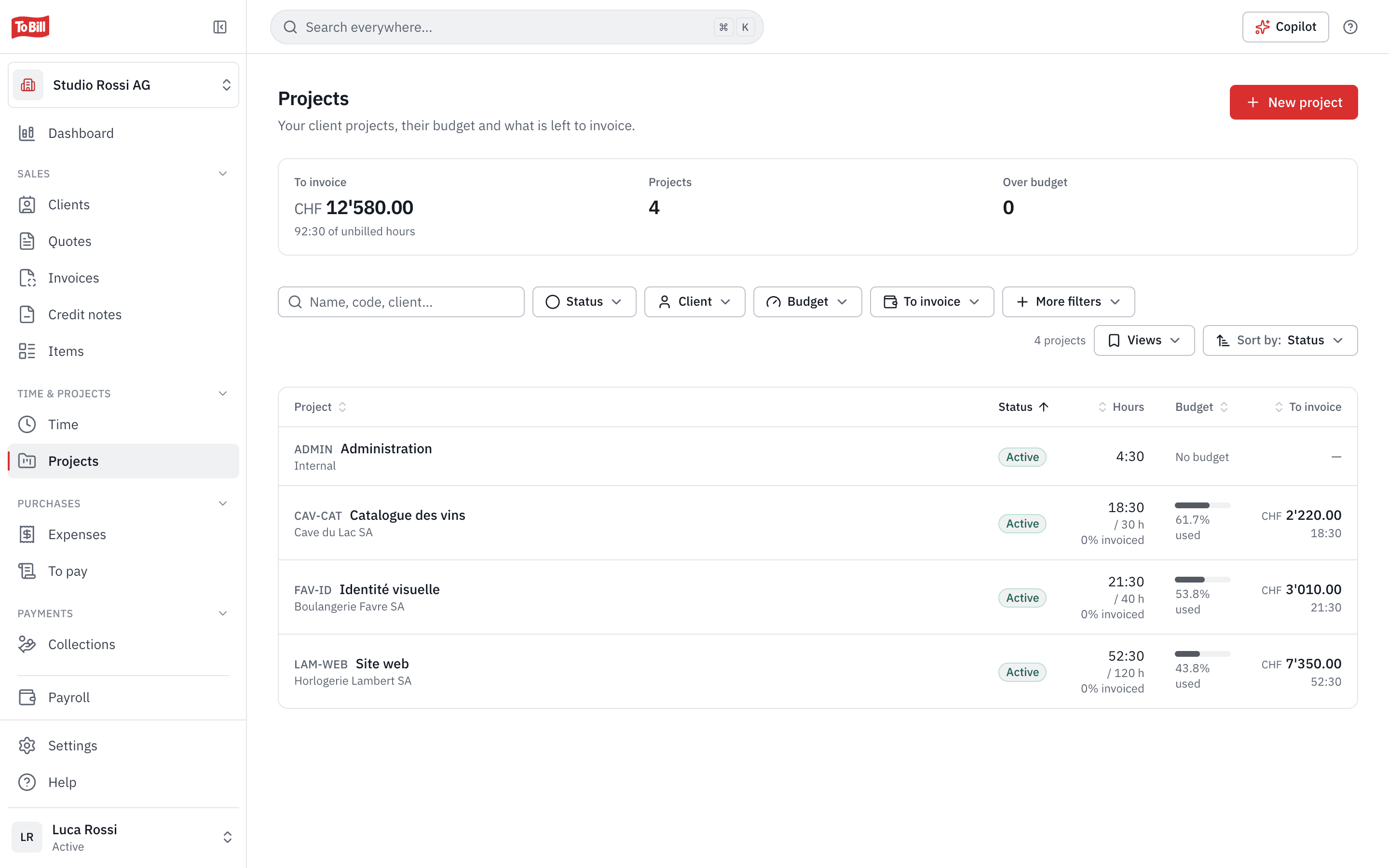Click the Settings gear icon

[27, 746]
